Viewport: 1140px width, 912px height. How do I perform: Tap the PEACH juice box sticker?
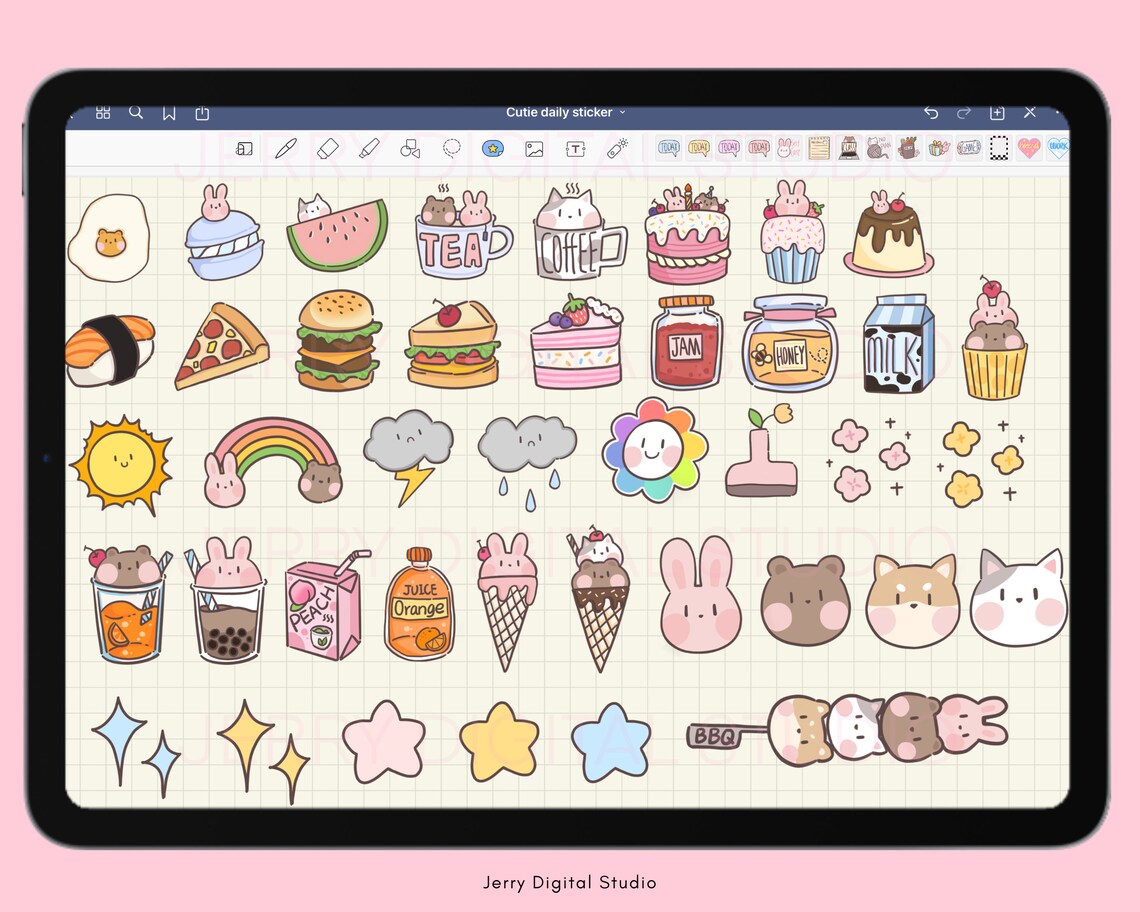(x=326, y=605)
